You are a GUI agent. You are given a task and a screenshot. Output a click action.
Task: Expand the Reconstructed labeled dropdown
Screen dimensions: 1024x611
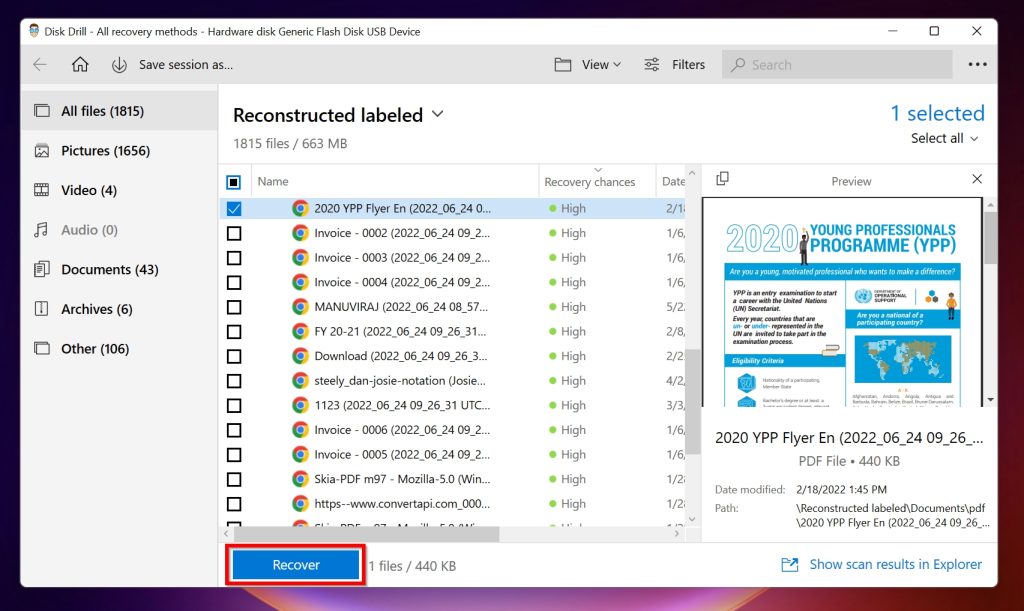click(437, 115)
